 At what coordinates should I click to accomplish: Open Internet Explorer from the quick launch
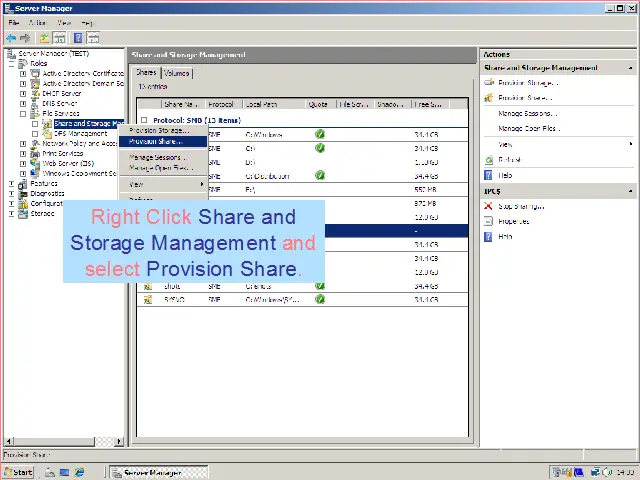79,472
